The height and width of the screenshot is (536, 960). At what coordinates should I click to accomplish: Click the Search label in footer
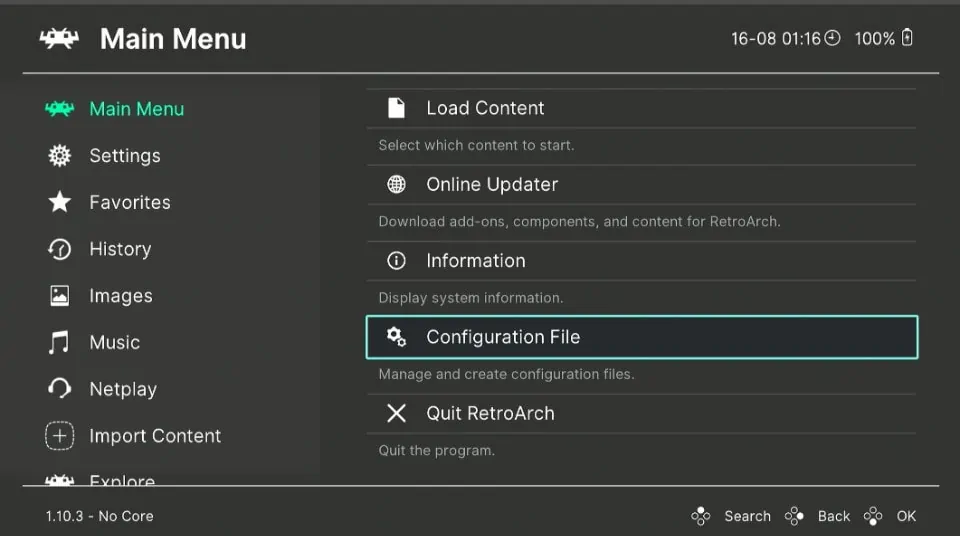[x=748, y=516]
